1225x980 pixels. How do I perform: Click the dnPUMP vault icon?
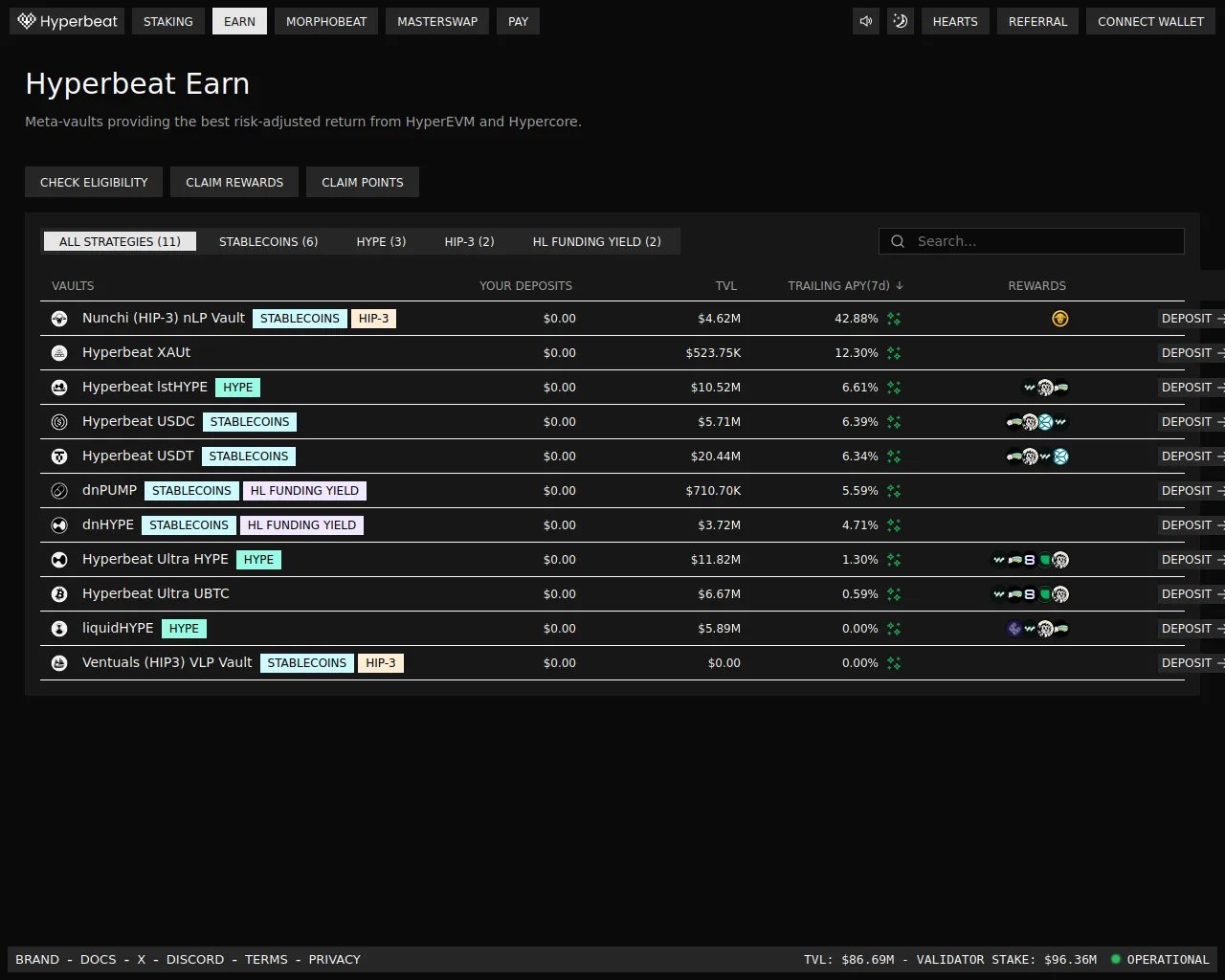click(59, 491)
